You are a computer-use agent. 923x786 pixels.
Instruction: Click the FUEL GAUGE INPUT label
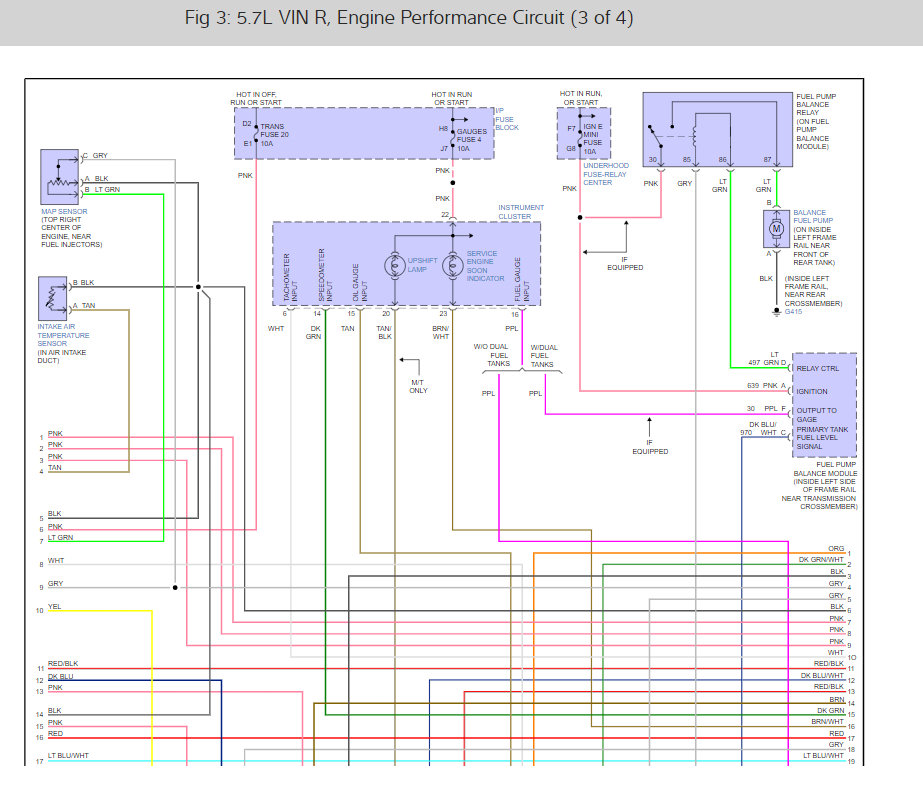coord(522,279)
